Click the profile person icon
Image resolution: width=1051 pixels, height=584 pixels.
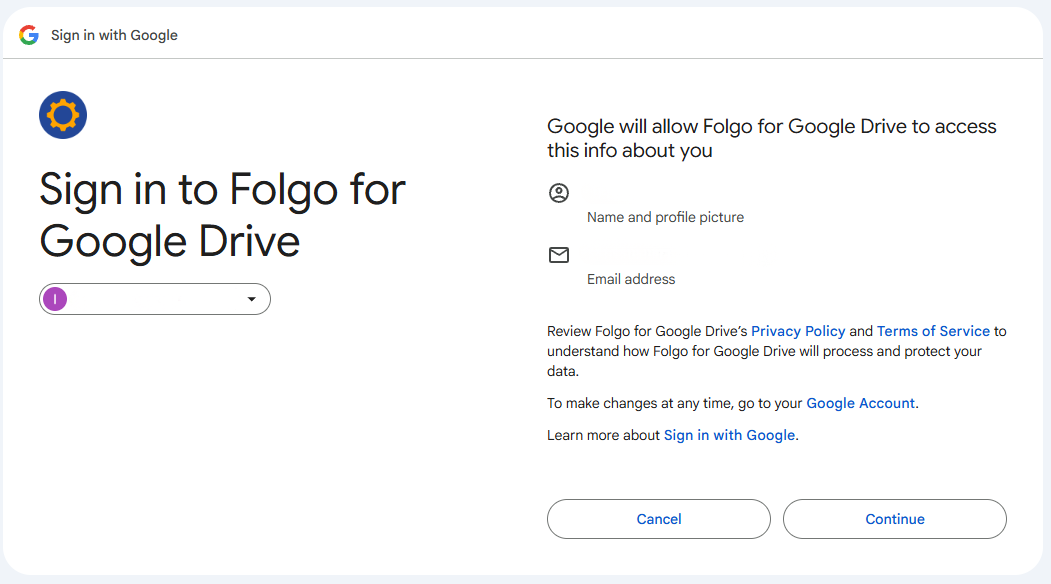[559, 193]
